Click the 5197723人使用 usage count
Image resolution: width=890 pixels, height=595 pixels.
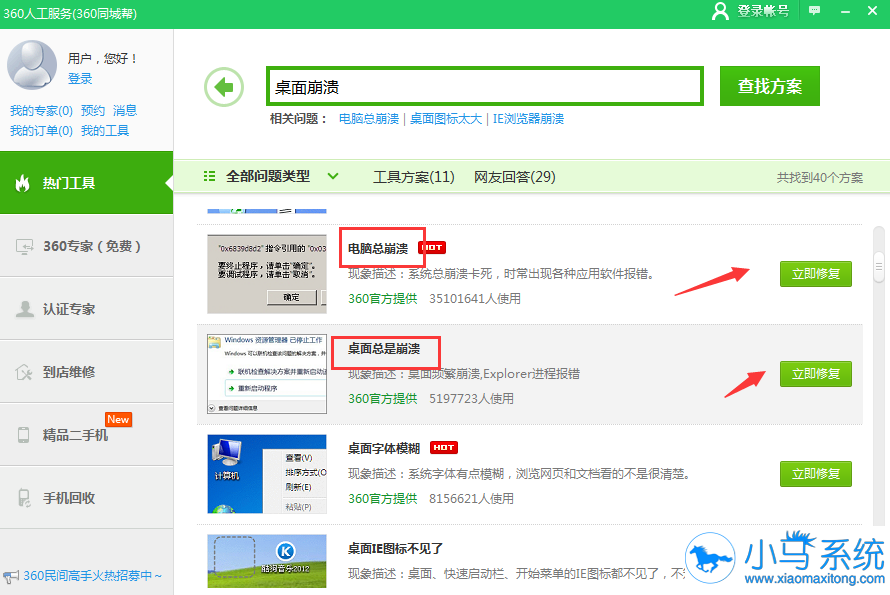click(472, 399)
